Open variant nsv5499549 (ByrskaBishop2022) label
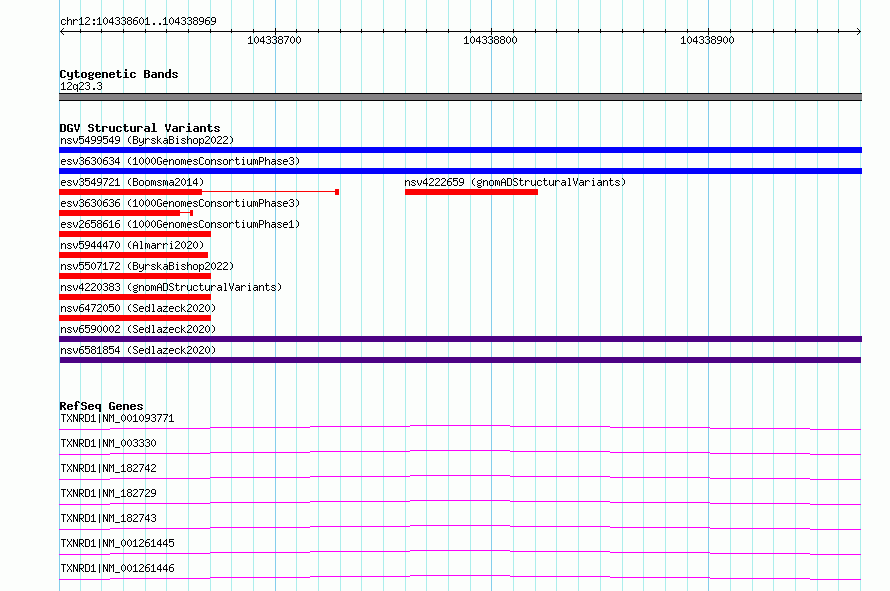Image resolution: width=890 pixels, height=591 pixels. pyautogui.click(x=147, y=140)
